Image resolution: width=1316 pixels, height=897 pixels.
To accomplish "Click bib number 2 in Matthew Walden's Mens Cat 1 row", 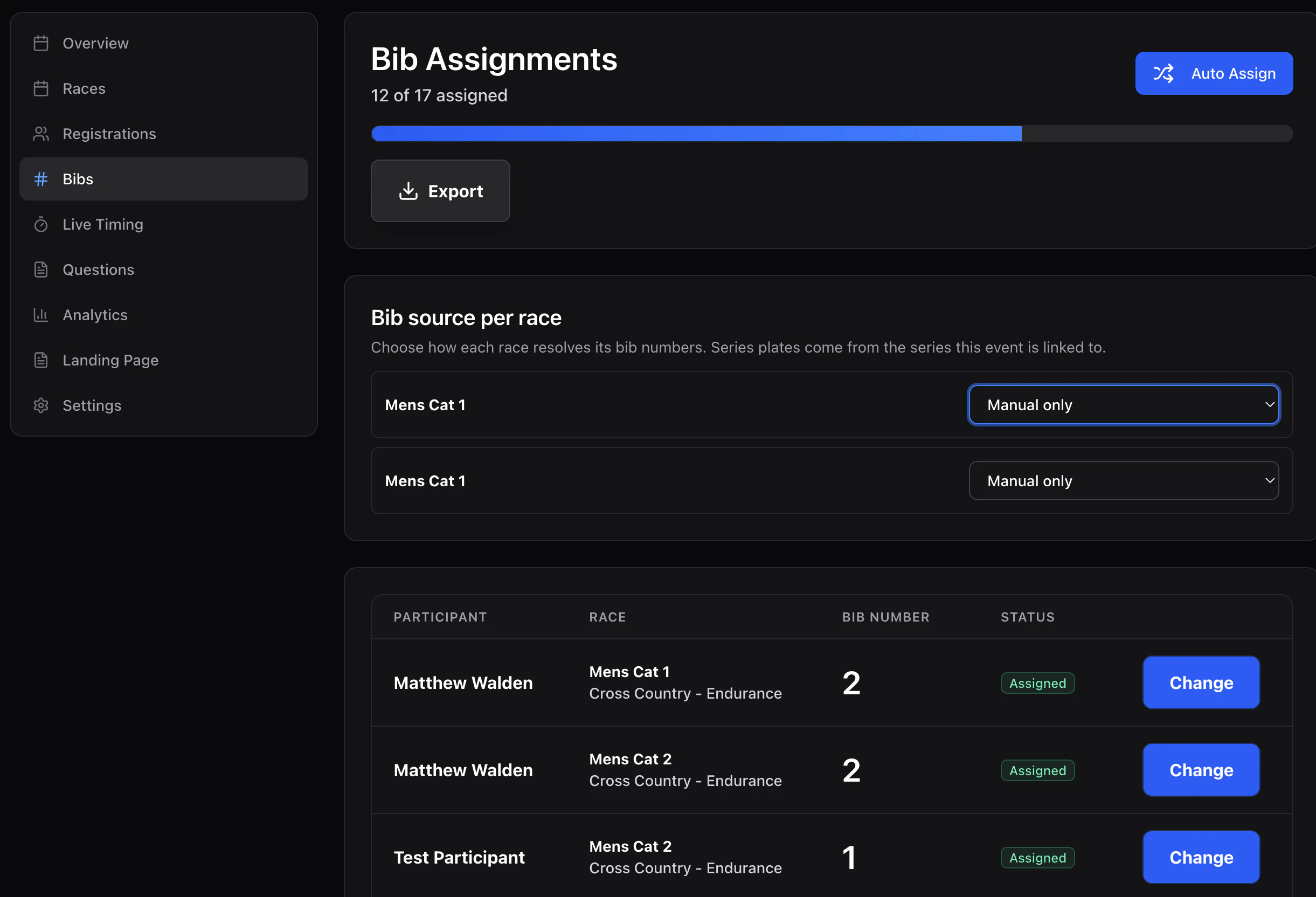I will [x=851, y=683].
